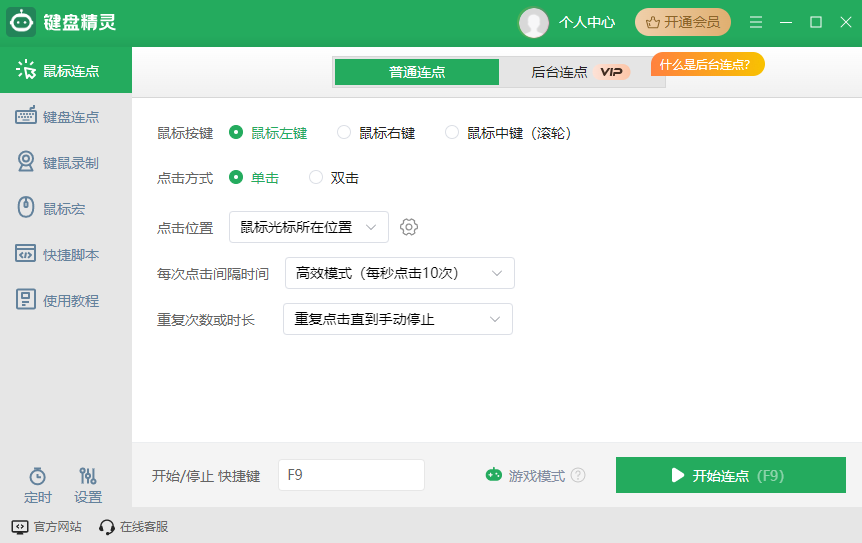Go to 键鼠录制 recording in sidebar
This screenshot has height=543, width=862.
[66, 163]
